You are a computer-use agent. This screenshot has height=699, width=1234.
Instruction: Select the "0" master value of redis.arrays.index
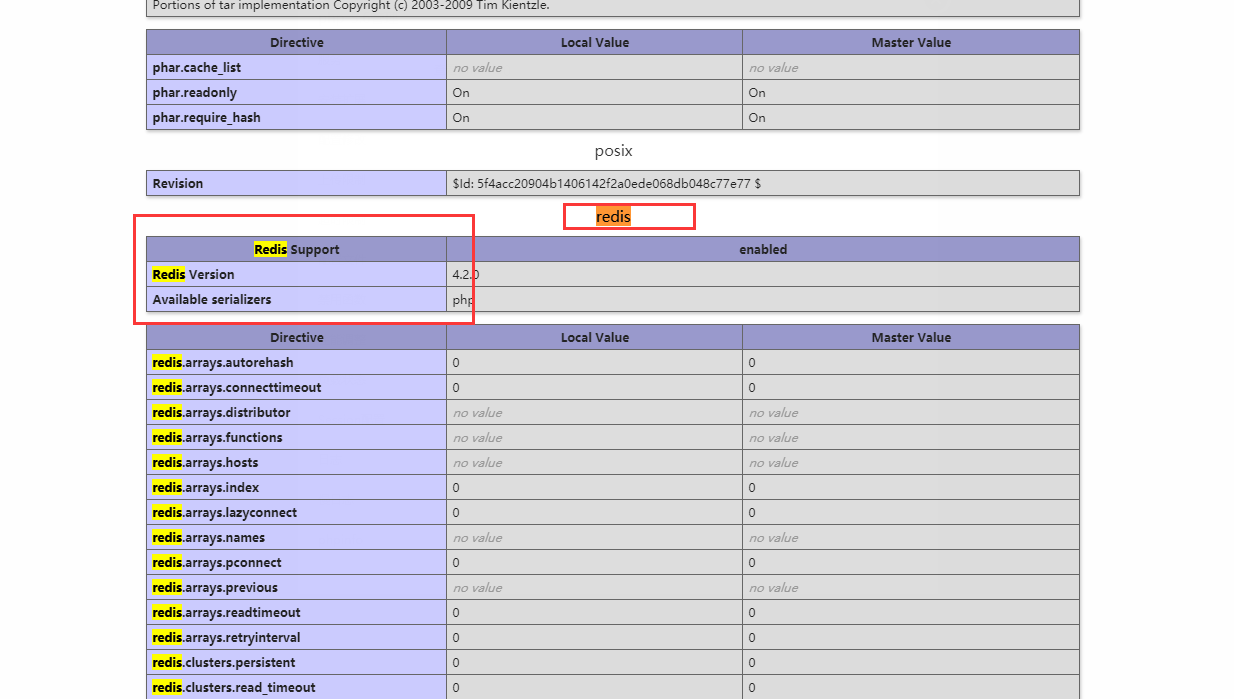(752, 488)
